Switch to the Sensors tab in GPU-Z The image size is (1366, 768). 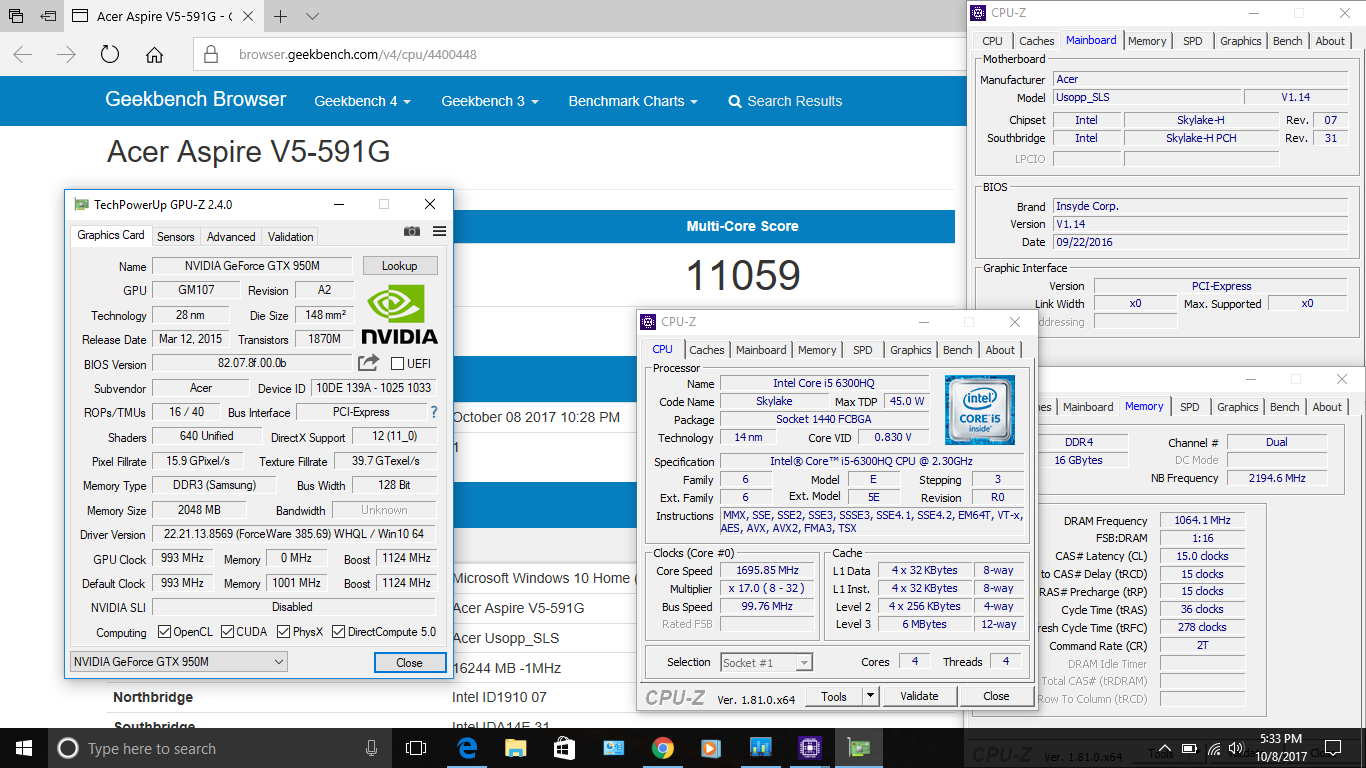pos(176,237)
